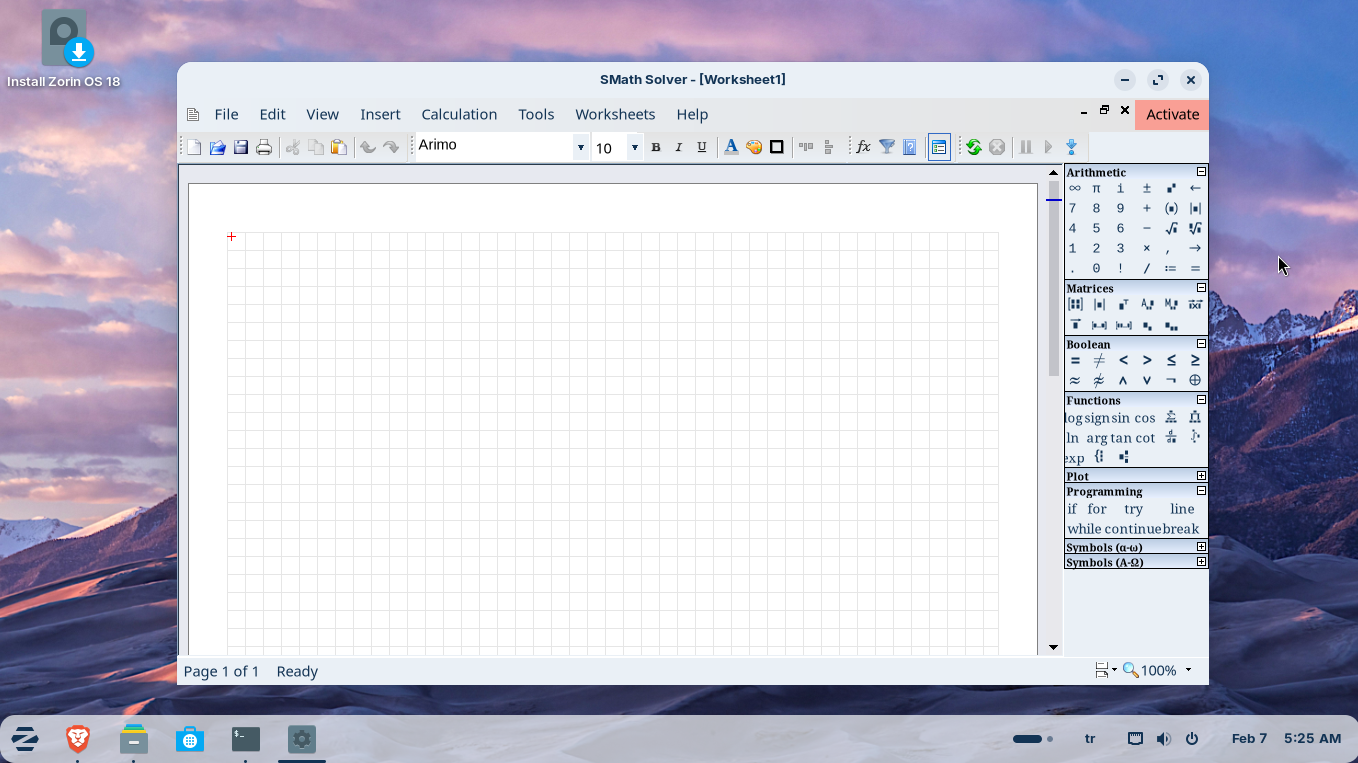Insert the pi constant symbol

tap(1096, 188)
